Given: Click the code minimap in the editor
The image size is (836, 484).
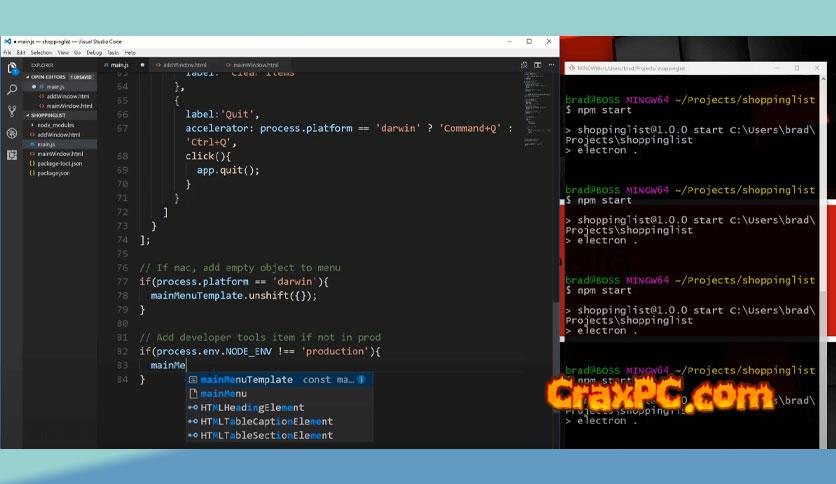Looking at the screenshot, I should pyautogui.click(x=537, y=109).
